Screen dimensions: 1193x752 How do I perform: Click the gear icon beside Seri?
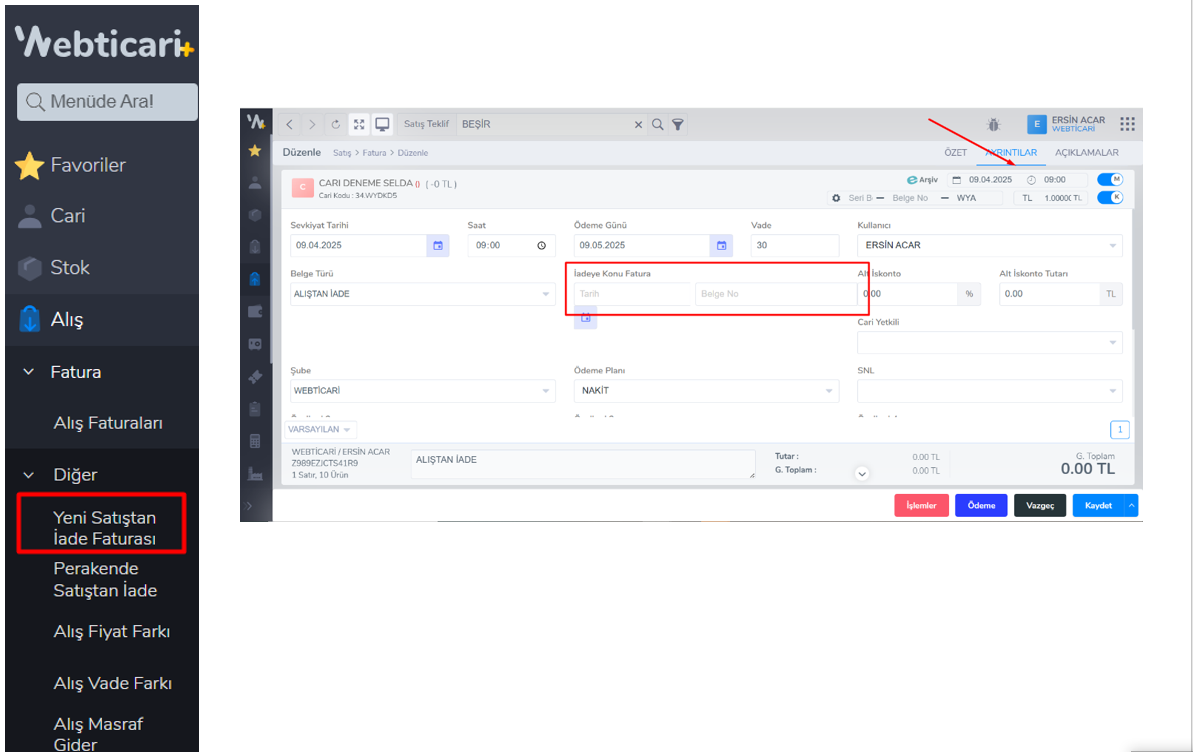click(x=836, y=198)
